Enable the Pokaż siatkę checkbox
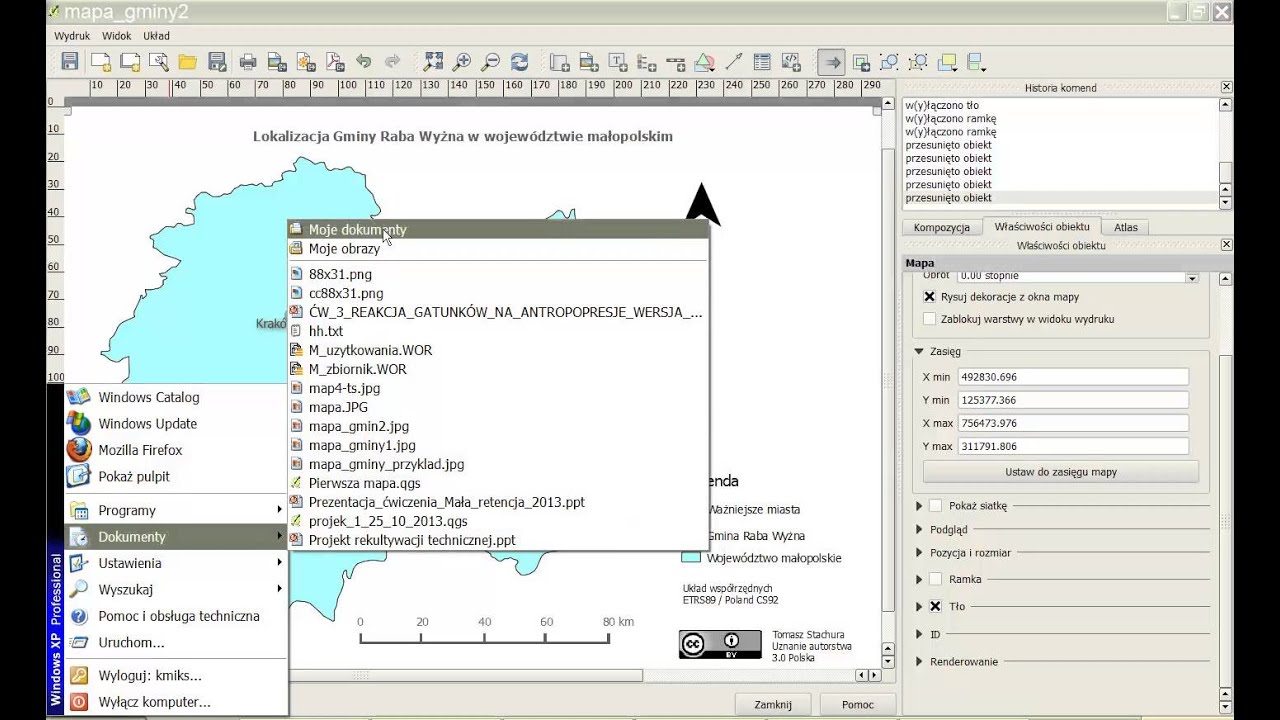This screenshot has width=1280, height=720. pos(936,506)
